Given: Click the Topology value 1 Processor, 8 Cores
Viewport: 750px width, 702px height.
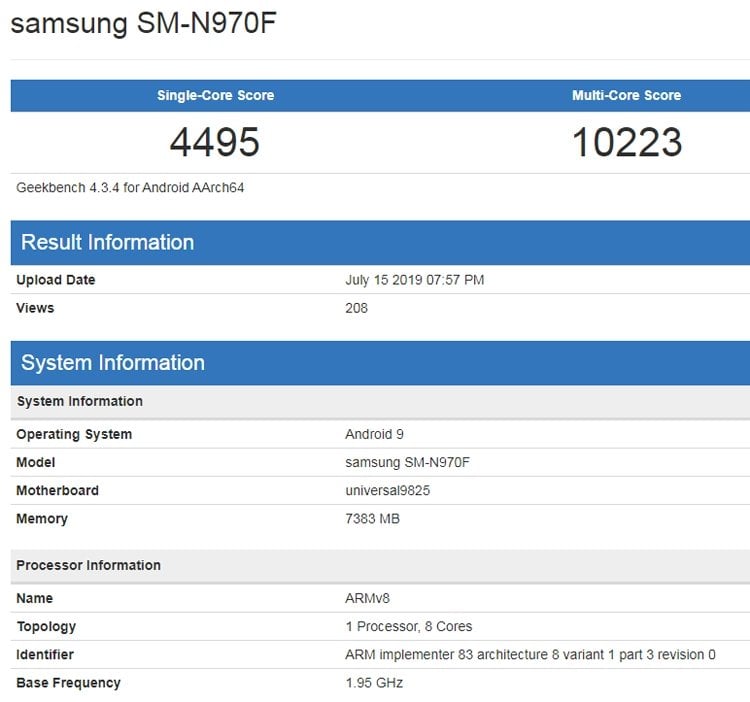Looking at the screenshot, I should (409, 626).
